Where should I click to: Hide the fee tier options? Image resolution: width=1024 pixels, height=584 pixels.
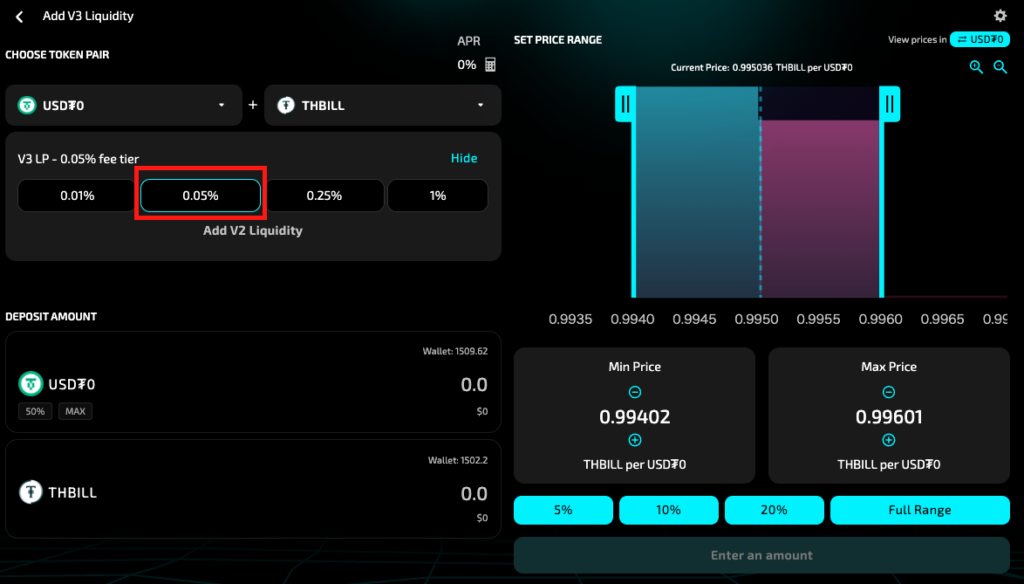coord(463,158)
